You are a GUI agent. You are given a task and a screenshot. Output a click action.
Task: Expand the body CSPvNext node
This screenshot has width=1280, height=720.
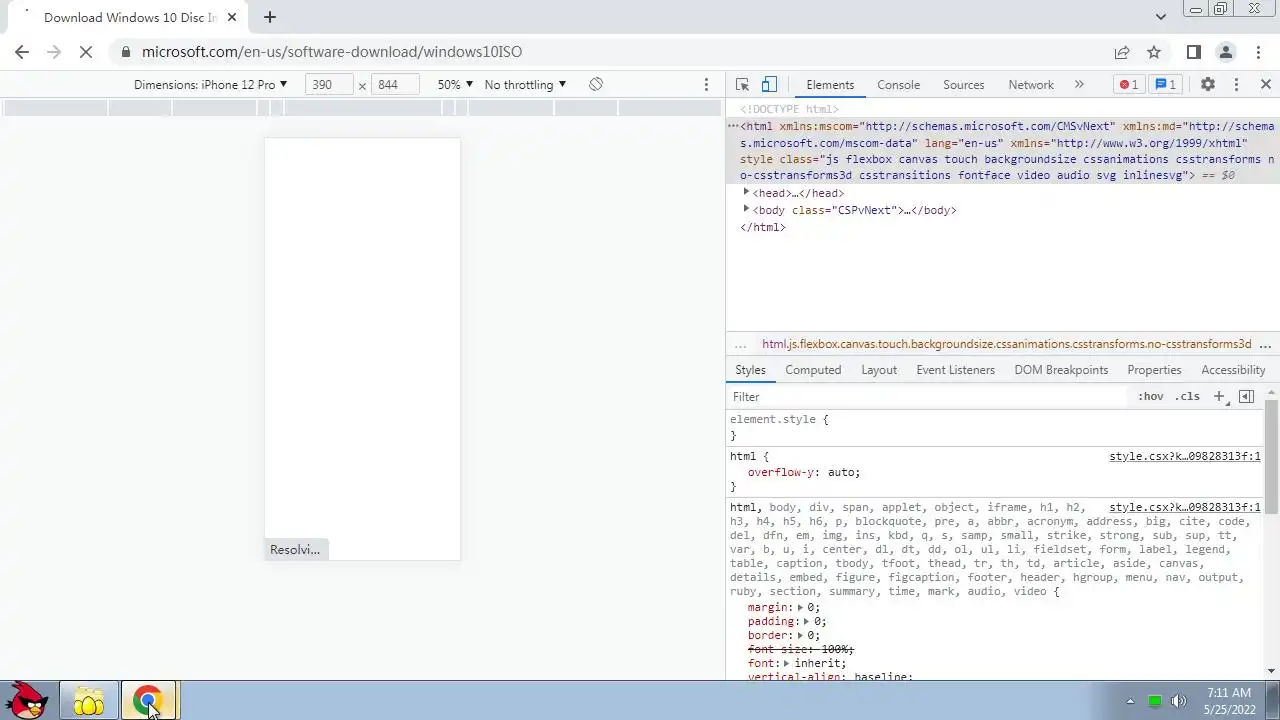pyautogui.click(x=746, y=210)
